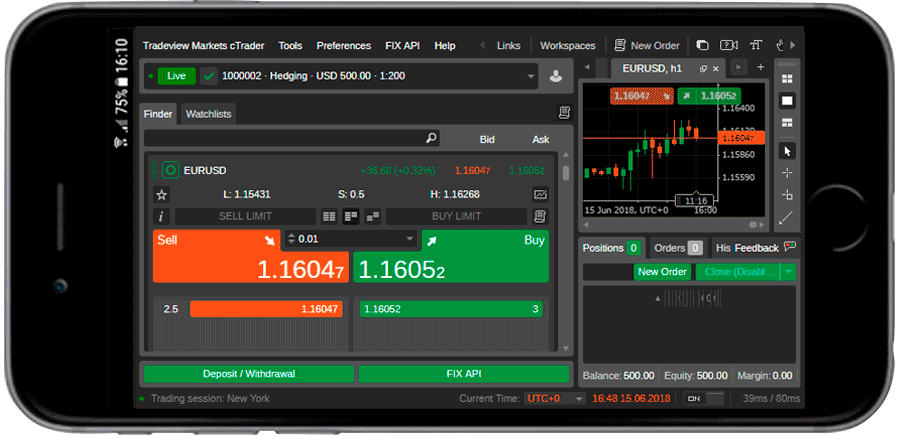This screenshot has height=438, width=906.
Task: Expand the Close (Disabled) dropdown arrow
Action: pos(788,272)
